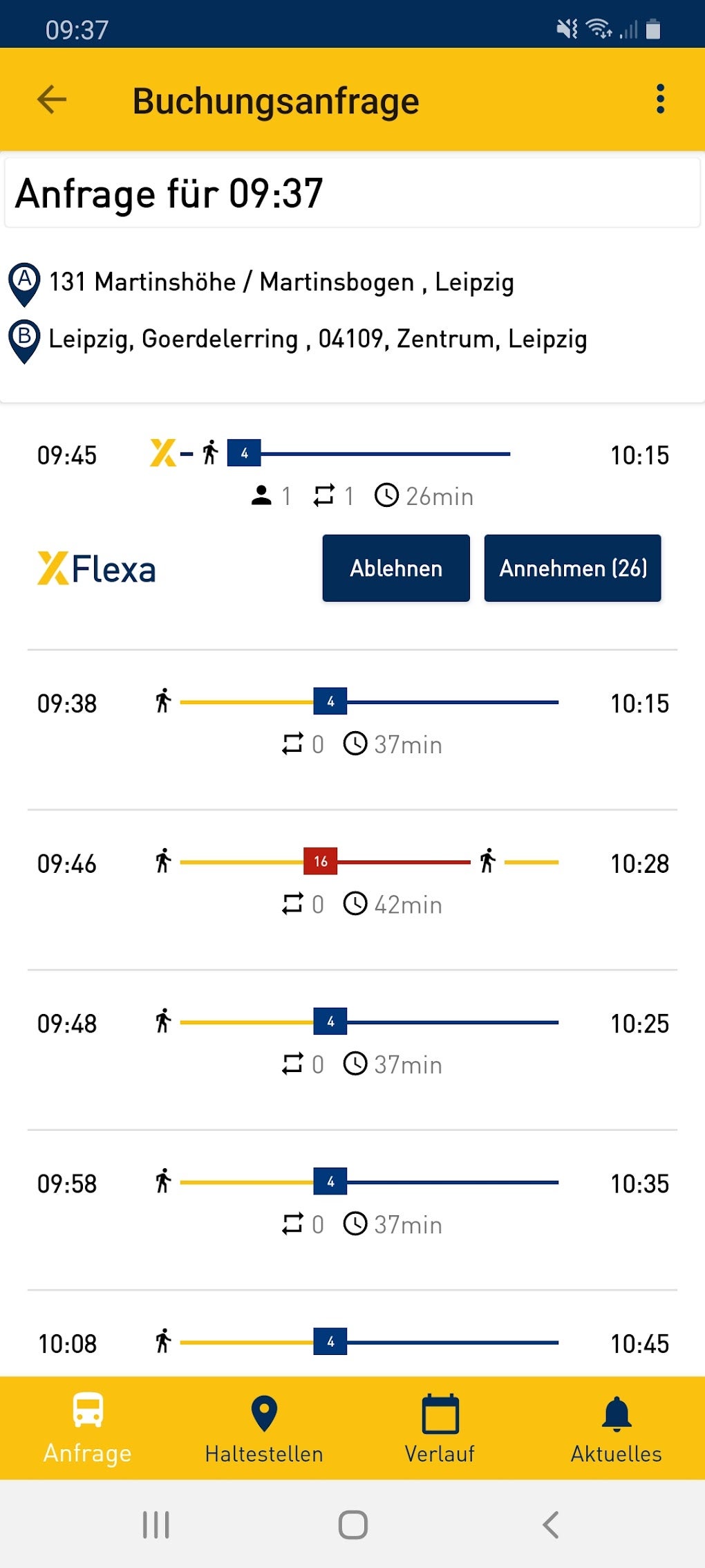Tap the Flexa logo
Image resolution: width=705 pixels, height=1568 pixels.
click(97, 569)
